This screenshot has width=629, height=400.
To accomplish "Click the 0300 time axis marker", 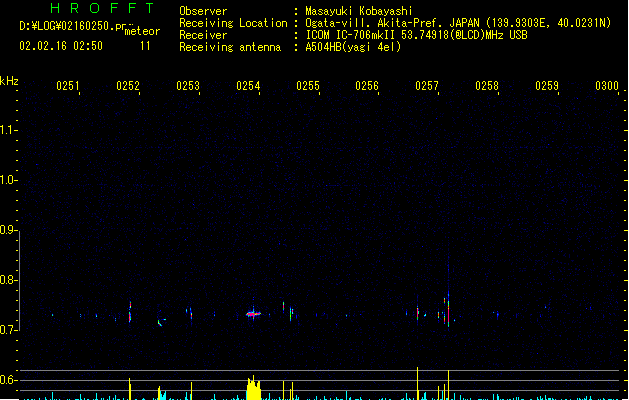I will tap(607, 86).
